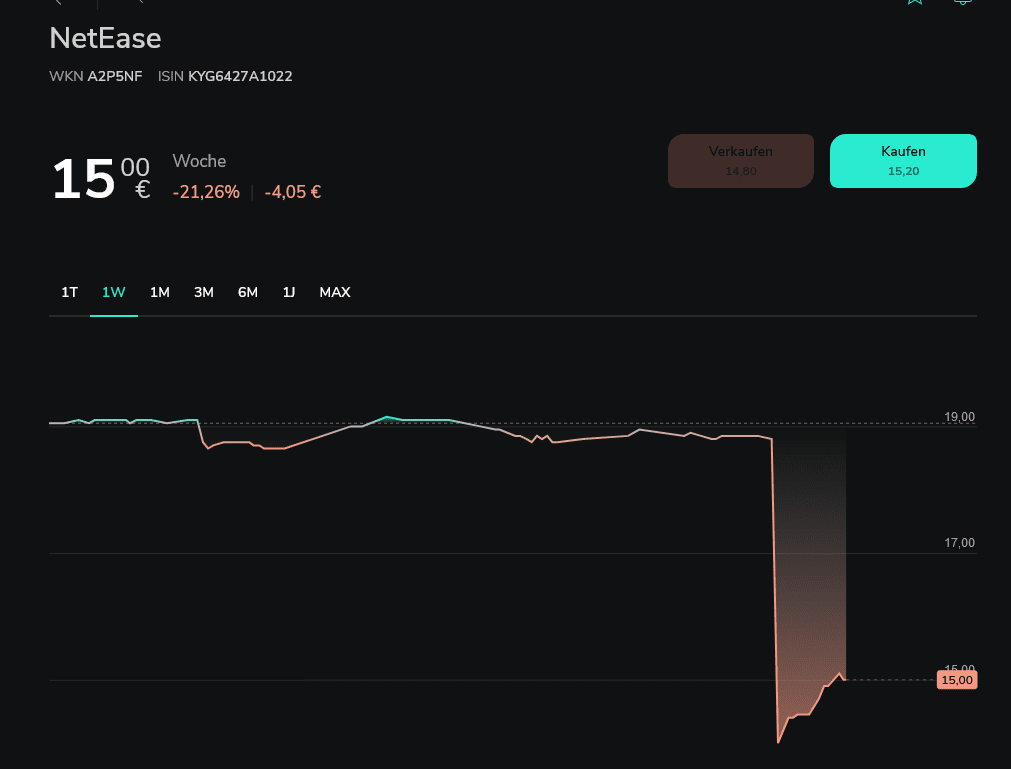
Task: Click the -21,26% weekly change
Action: click(206, 192)
